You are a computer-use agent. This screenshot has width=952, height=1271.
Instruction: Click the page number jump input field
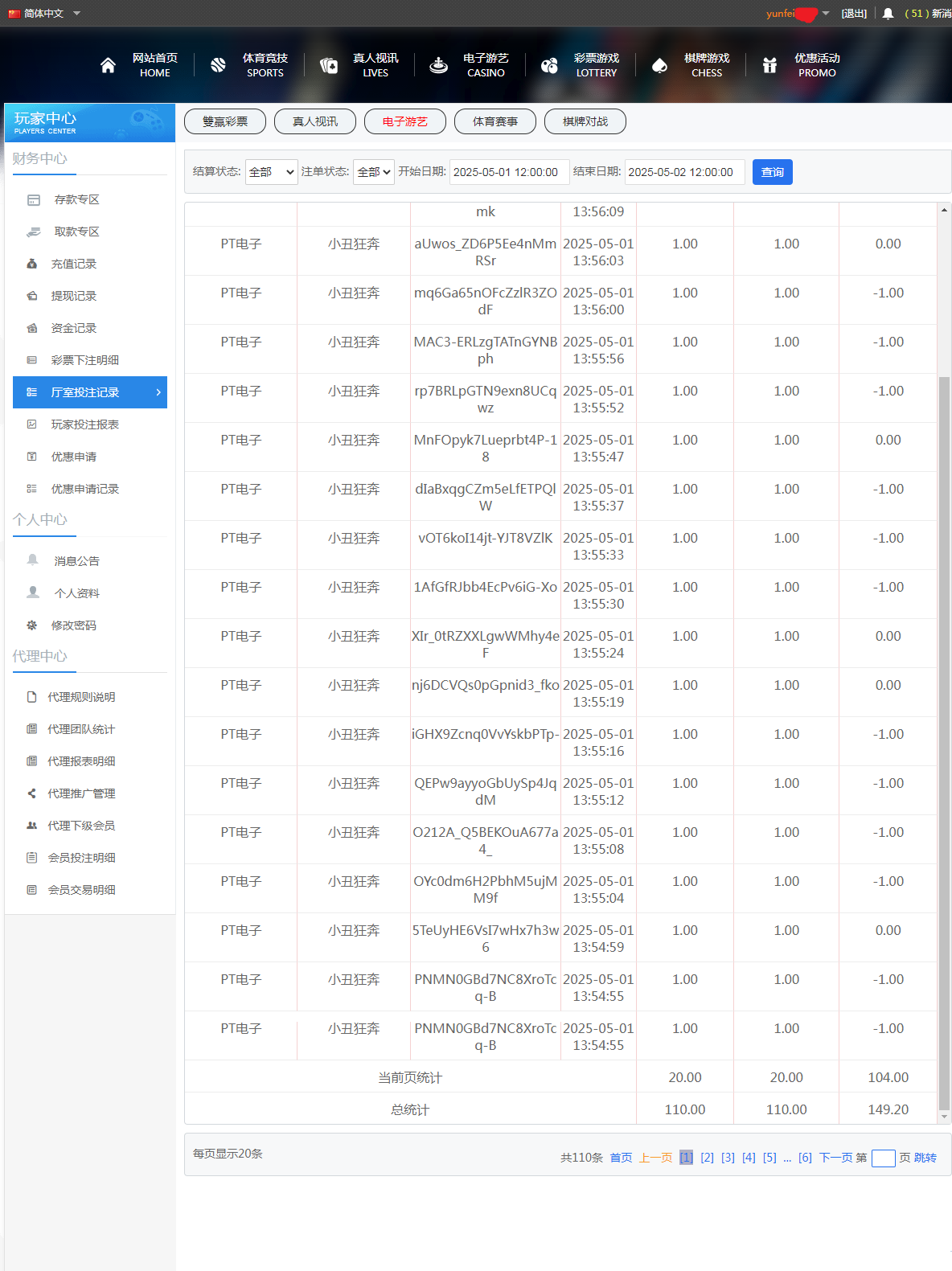[x=883, y=1158]
